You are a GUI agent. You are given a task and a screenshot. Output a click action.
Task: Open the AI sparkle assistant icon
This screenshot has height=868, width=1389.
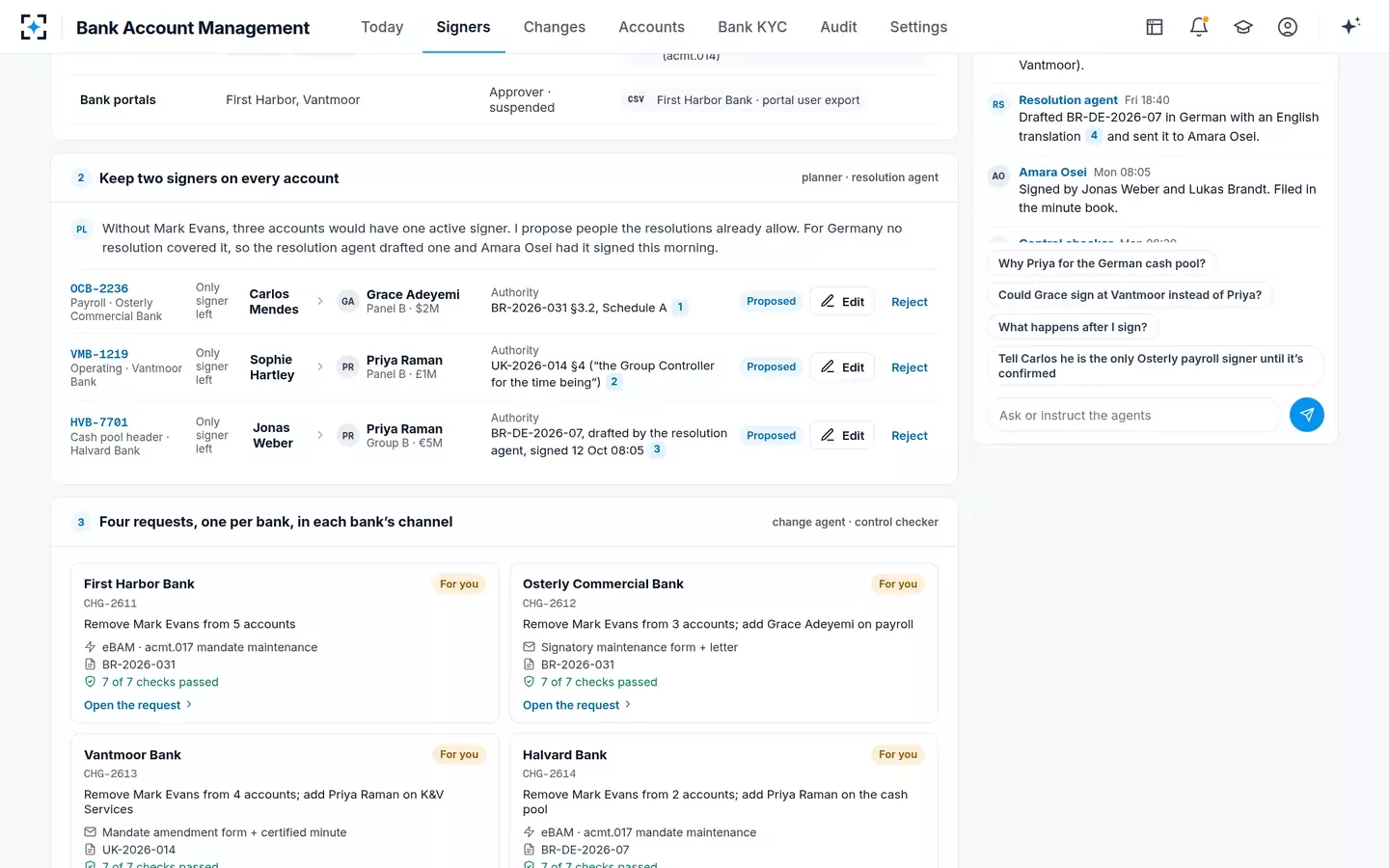pyautogui.click(x=1350, y=26)
